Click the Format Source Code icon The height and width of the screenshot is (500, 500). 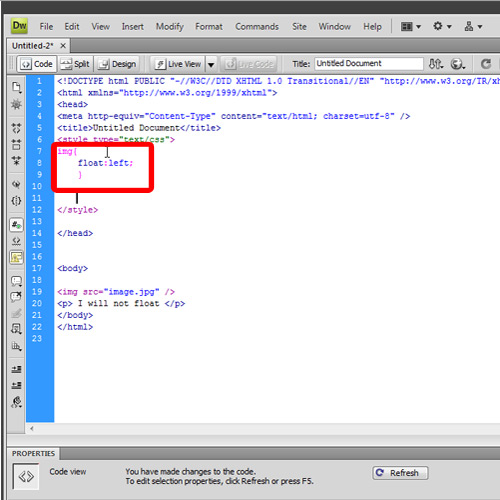click(16, 402)
